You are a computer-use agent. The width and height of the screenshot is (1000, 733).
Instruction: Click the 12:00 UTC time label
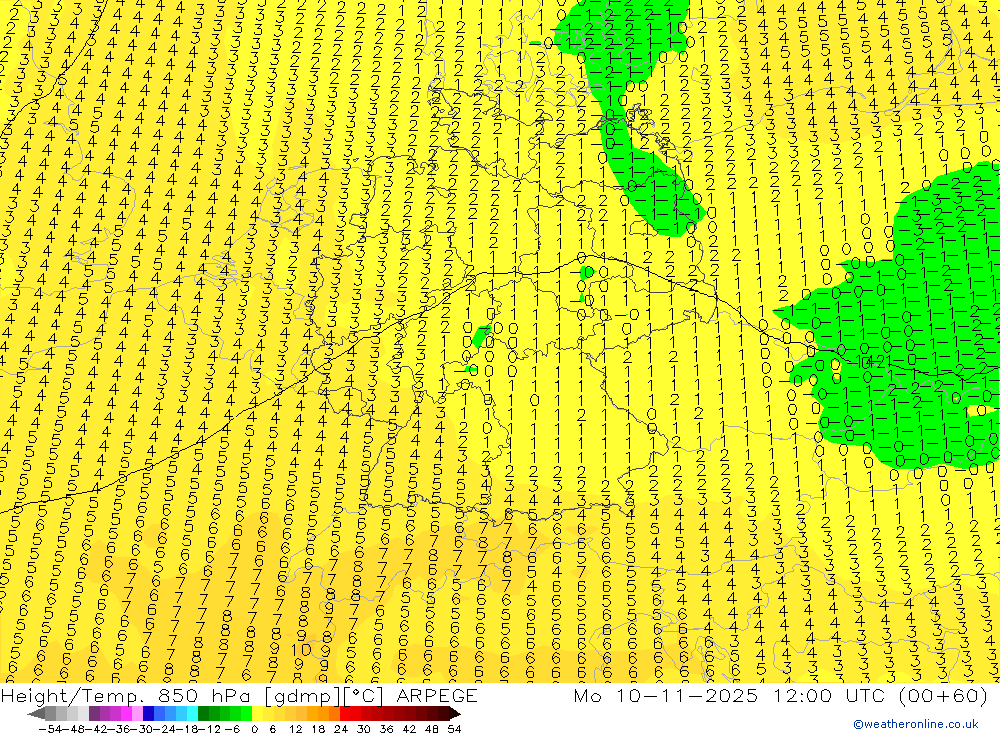point(832,695)
